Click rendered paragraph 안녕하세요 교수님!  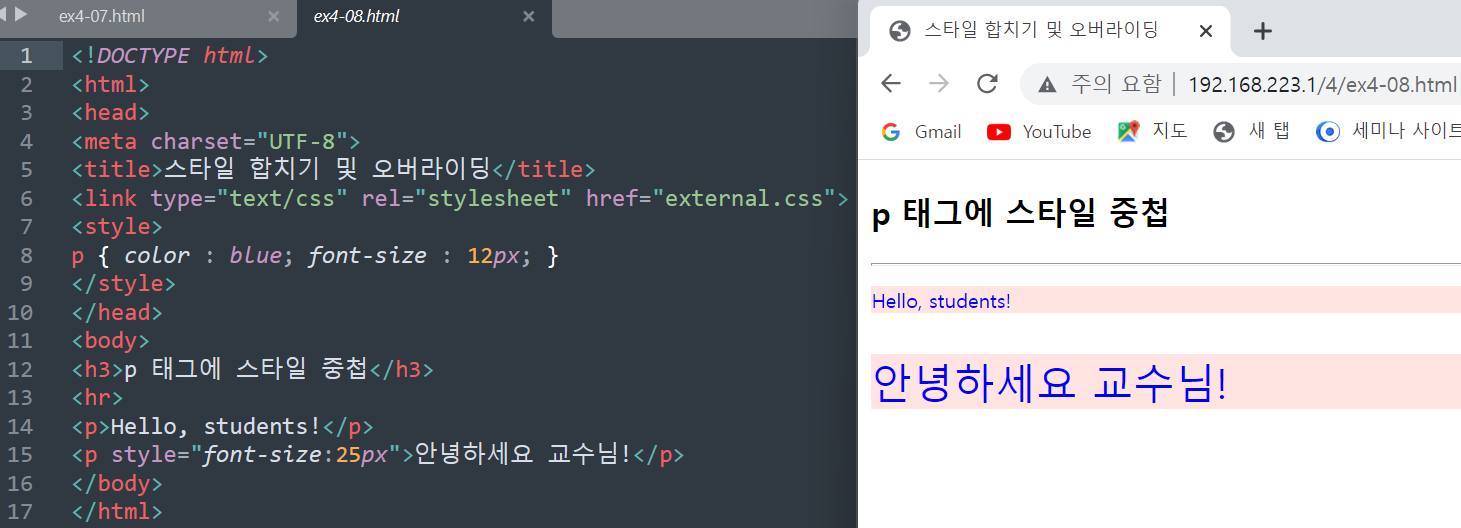click(x=1049, y=382)
